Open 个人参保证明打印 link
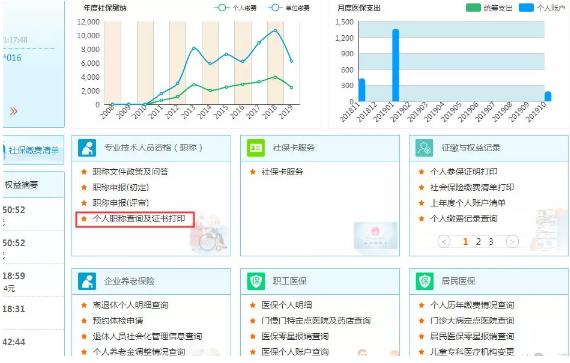The width and height of the screenshot is (570, 363). [x=463, y=172]
